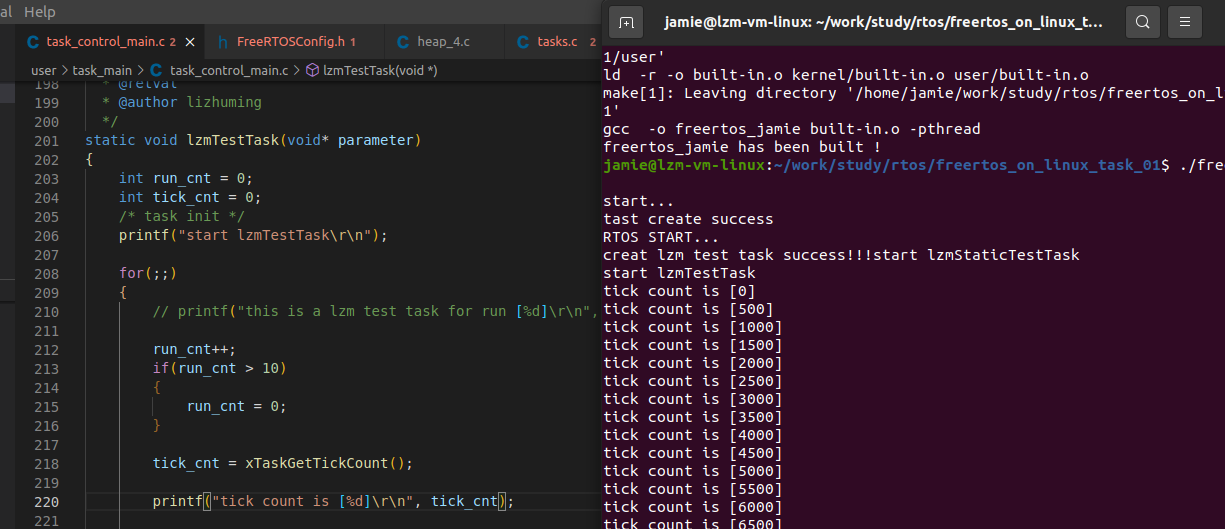Click the jamie@lzm-vm-linux terminal prompt
1225x529 pixels.
pos(682,165)
